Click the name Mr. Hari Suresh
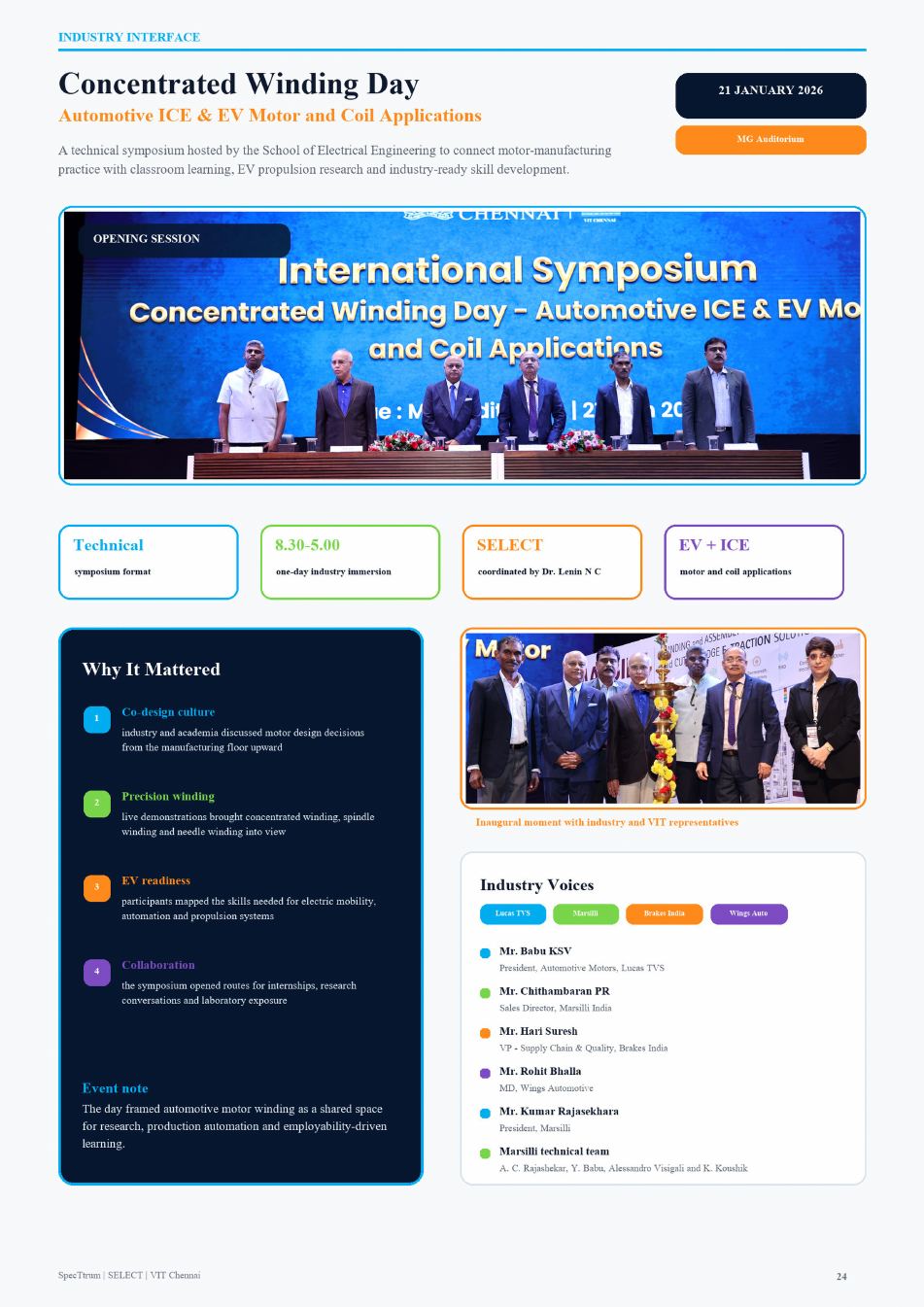 (x=538, y=1031)
